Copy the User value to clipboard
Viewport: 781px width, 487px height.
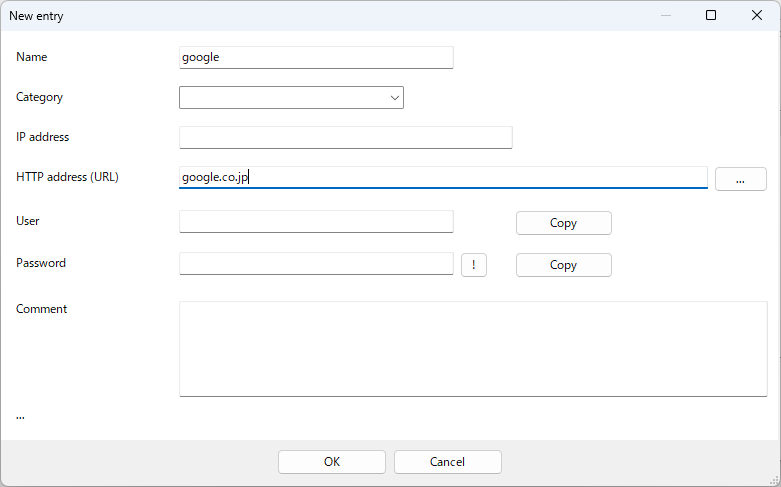point(563,223)
